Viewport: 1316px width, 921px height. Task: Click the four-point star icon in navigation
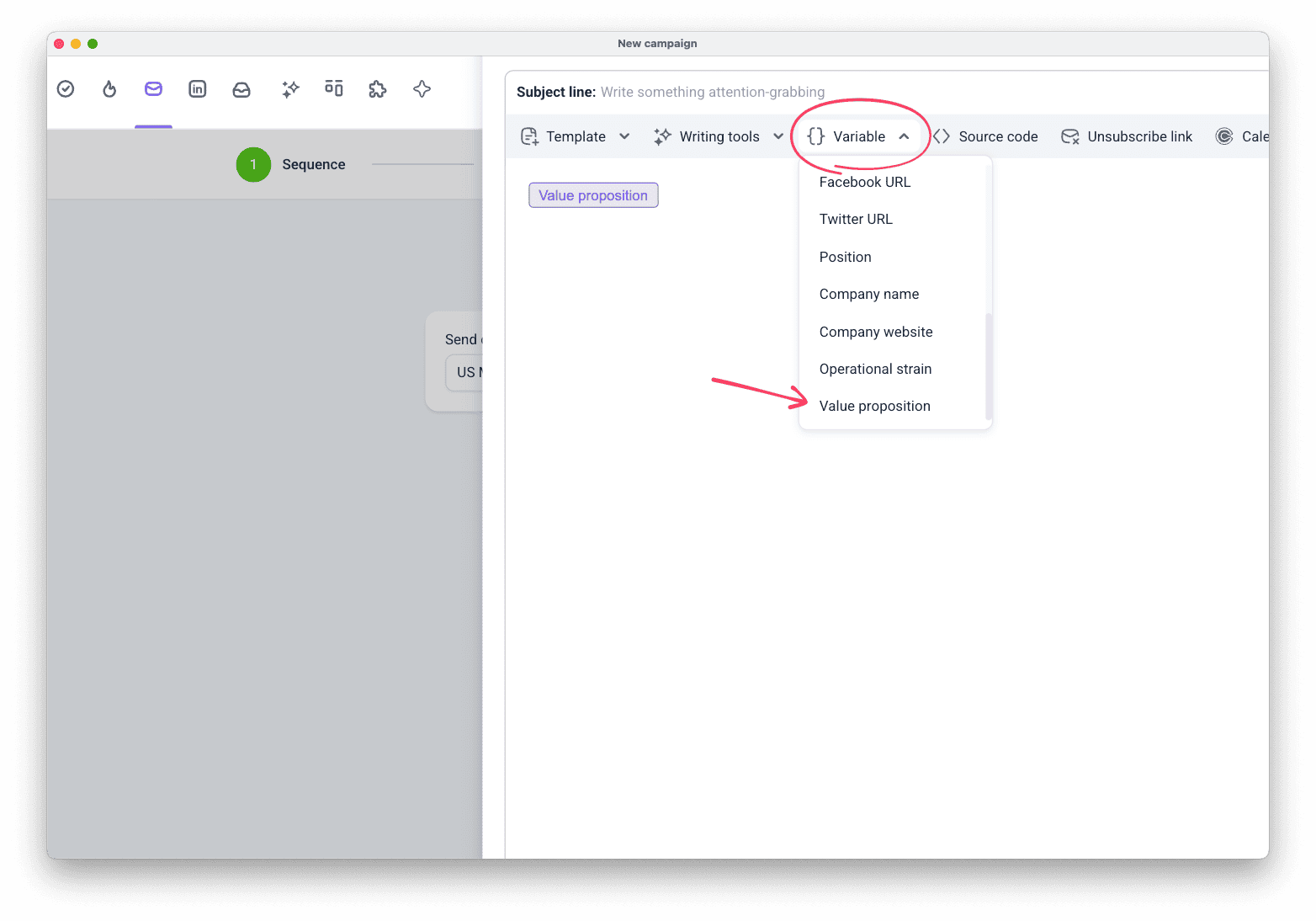[x=422, y=89]
